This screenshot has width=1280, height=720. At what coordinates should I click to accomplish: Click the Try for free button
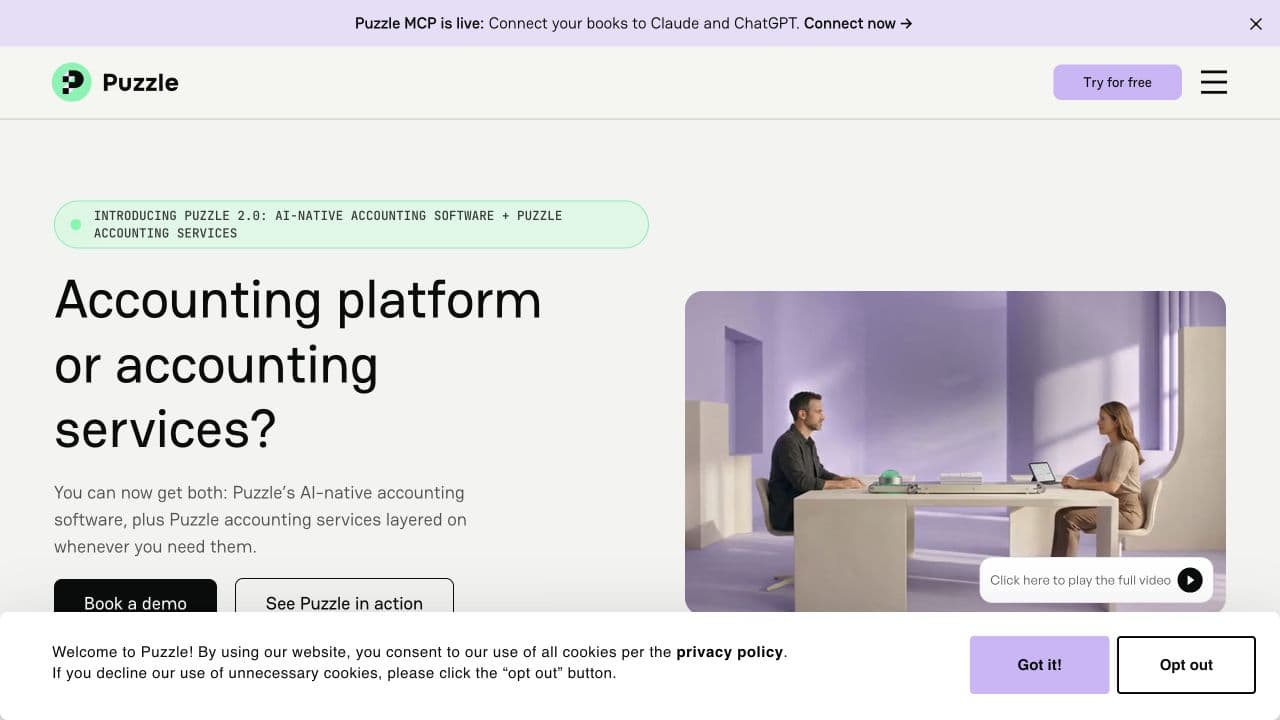[x=1117, y=82]
